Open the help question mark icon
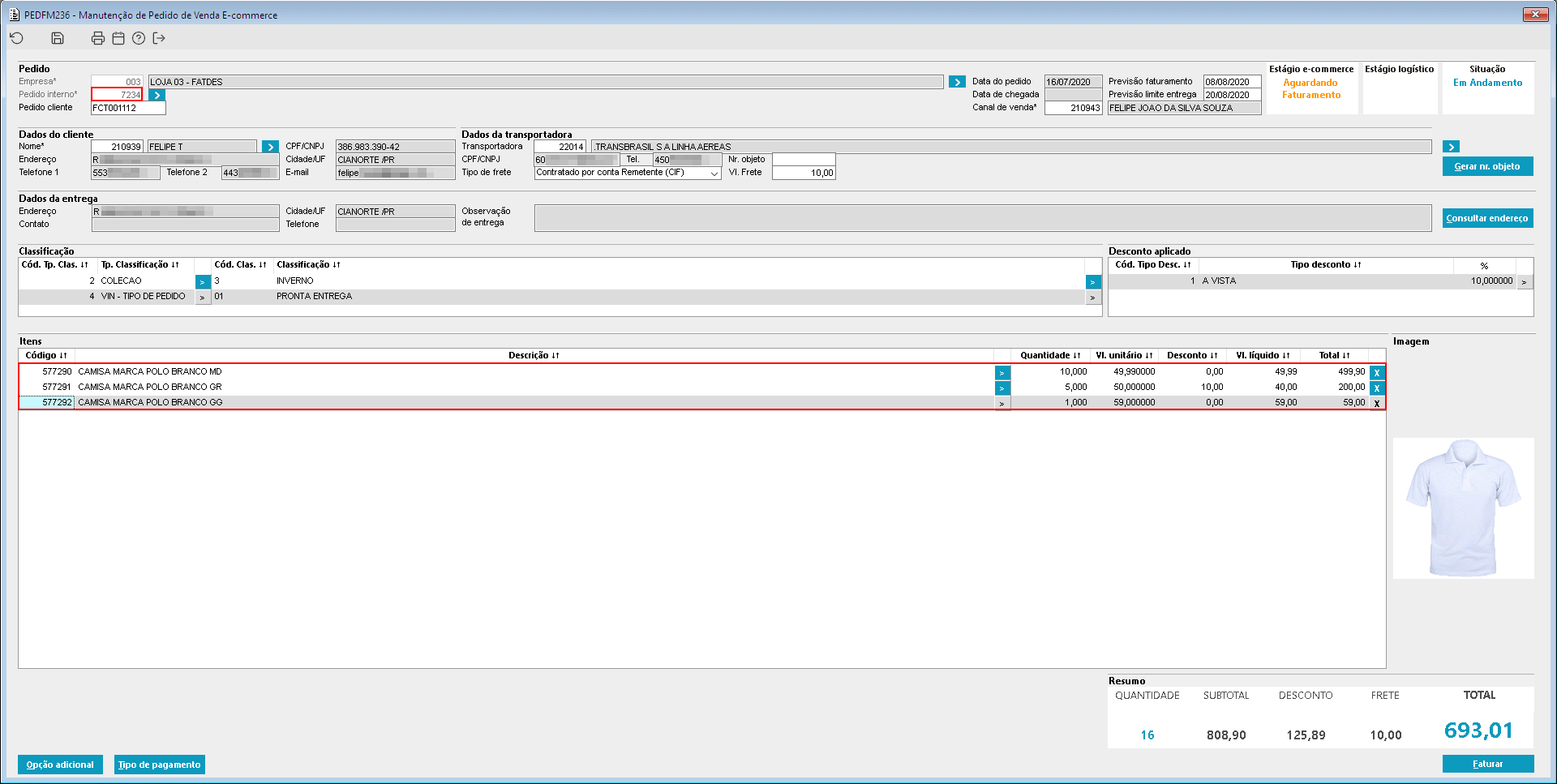This screenshot has height=784, width=1557. (139, 38)
